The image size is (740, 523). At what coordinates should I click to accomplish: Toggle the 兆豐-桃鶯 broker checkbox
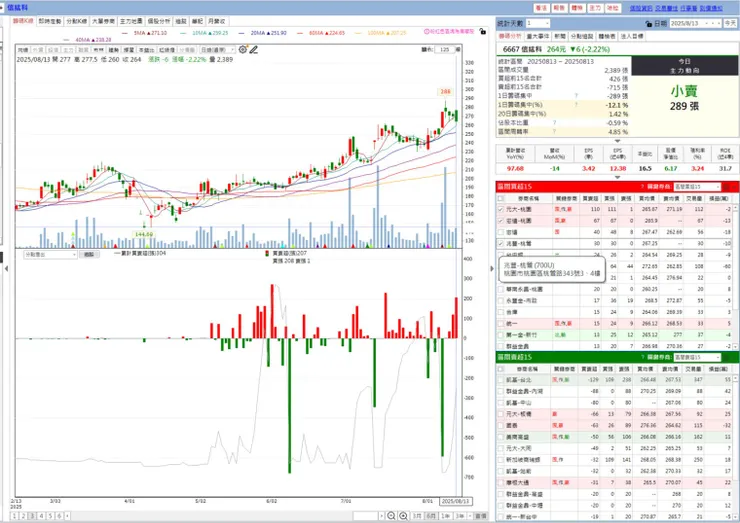pyautogui.click(x=501, y=244)
